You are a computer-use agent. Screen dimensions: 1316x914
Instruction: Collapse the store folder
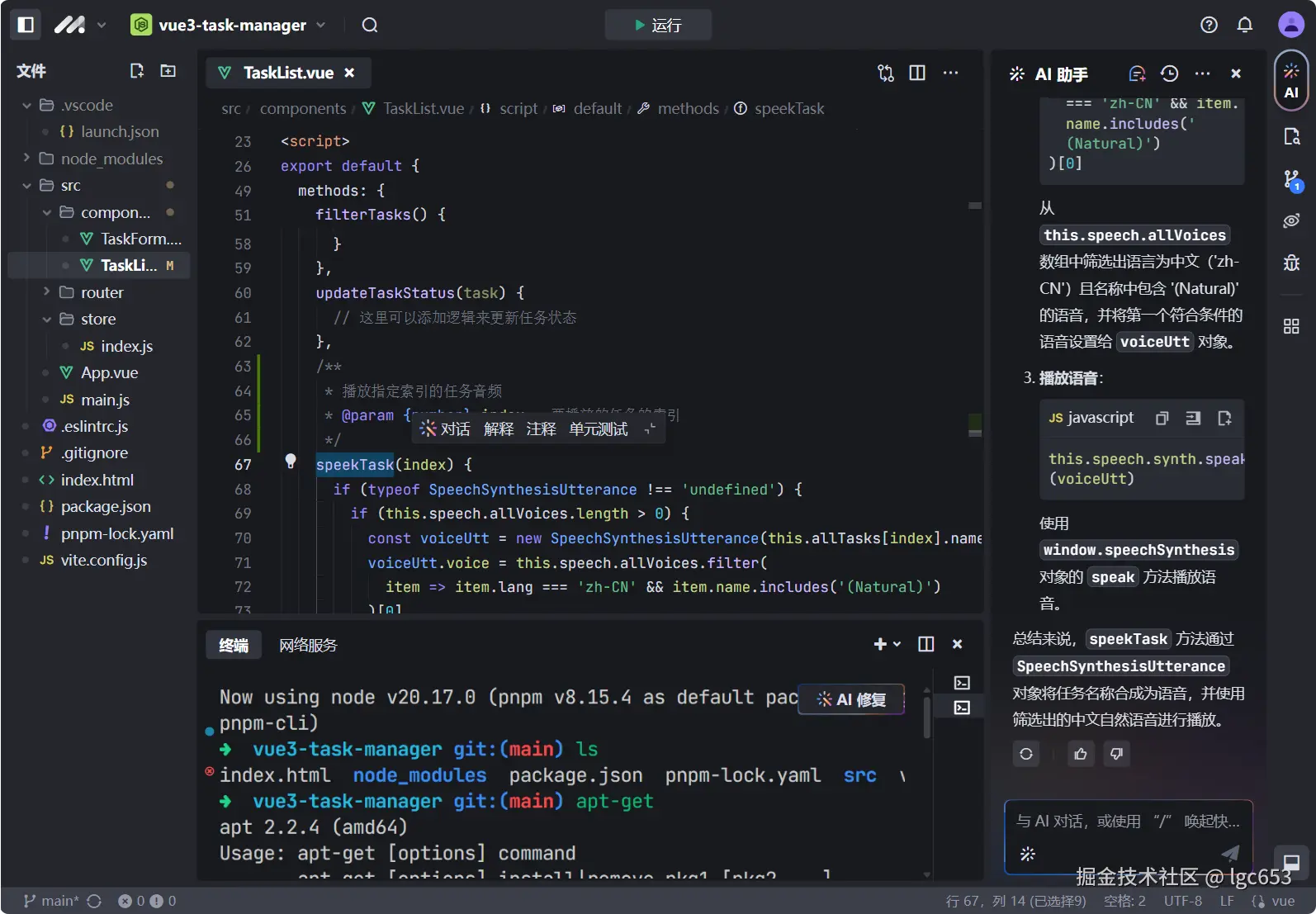pyautogui.click(x=47, y=319)
